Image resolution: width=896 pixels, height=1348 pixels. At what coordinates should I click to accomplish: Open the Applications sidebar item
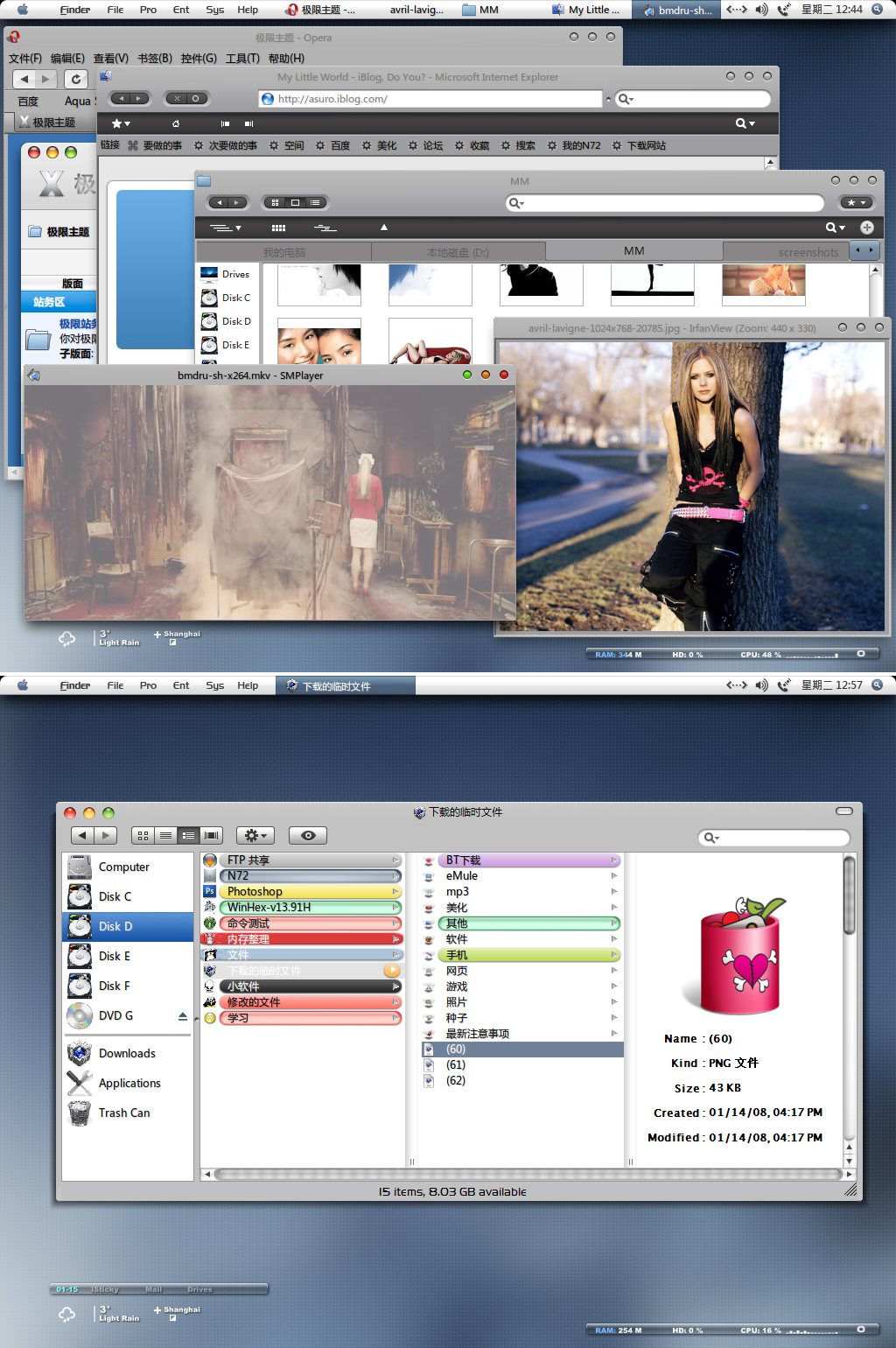pyautogui.click(x=129, y=1083)
